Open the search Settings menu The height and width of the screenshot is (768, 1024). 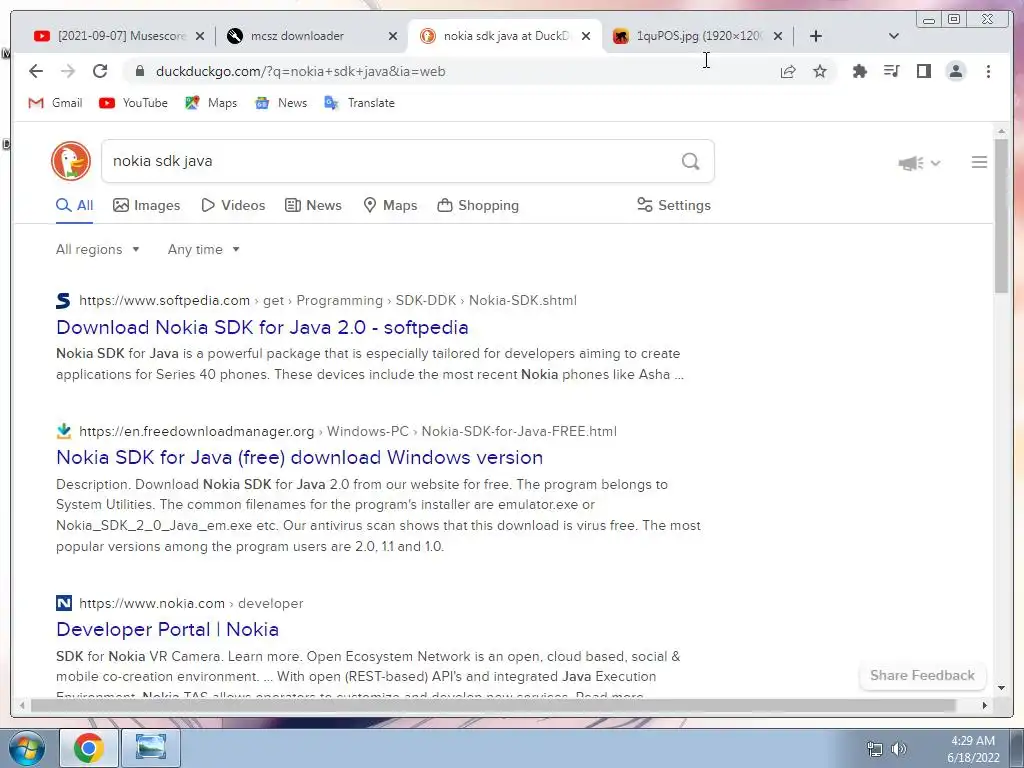pos(673,205)
